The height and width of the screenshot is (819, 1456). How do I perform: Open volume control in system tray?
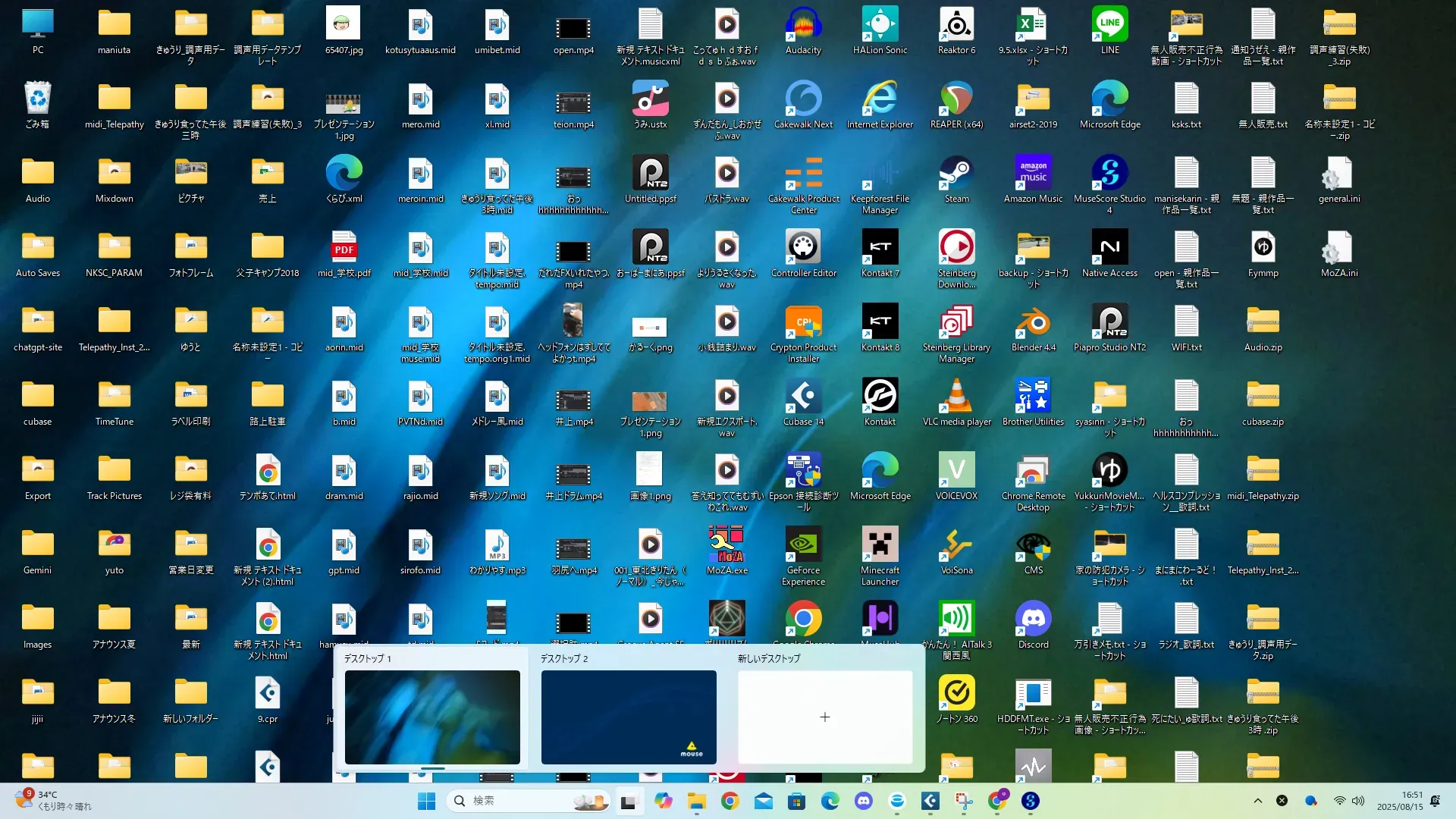pos(1358,801)
